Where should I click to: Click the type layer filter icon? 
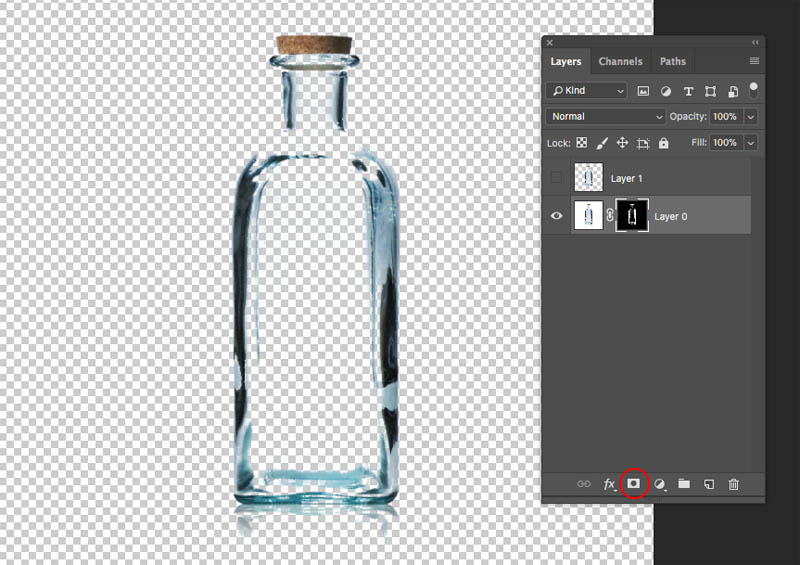(x=688, y=91)
